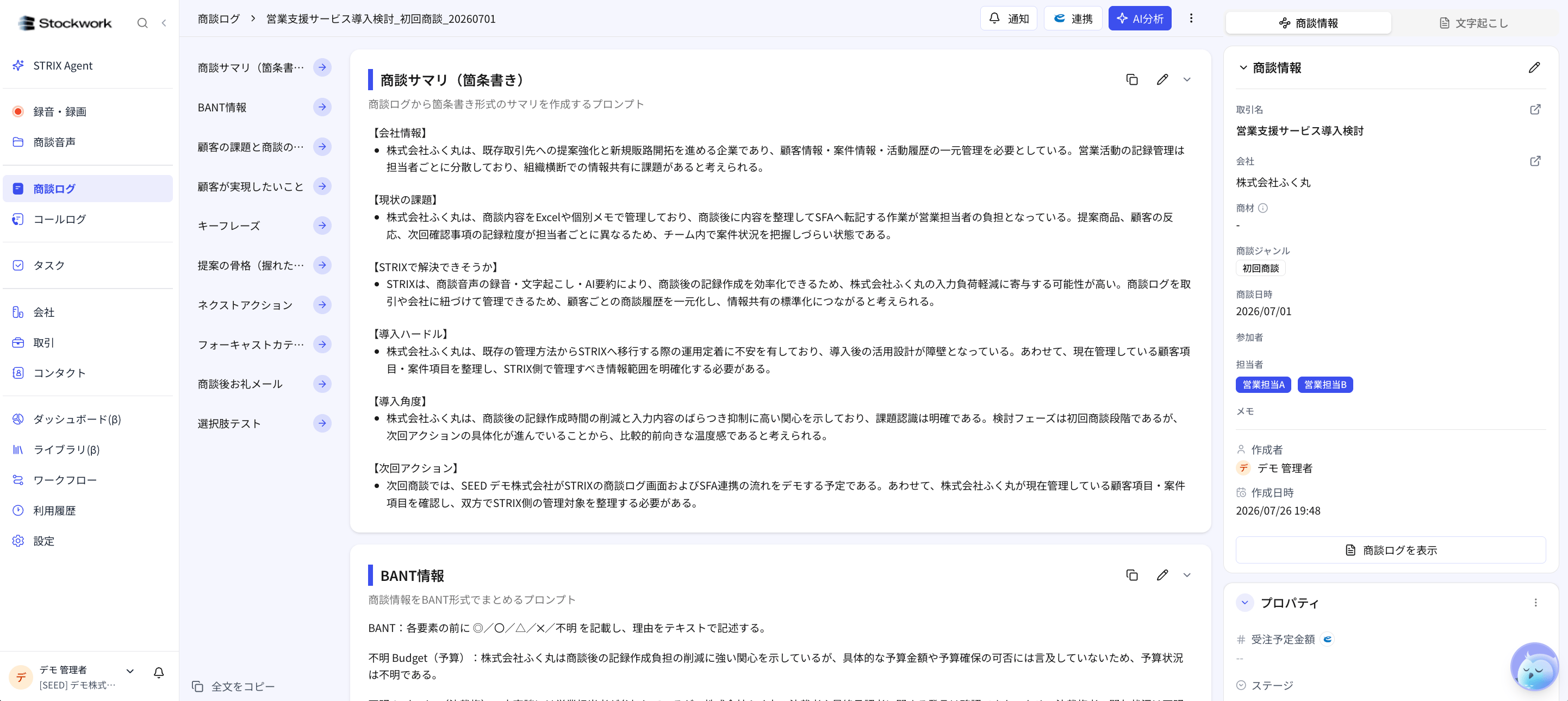Click the ライブラリ(β) books icon
This screenshot has width=1568, height=701.
pos(18,450)
